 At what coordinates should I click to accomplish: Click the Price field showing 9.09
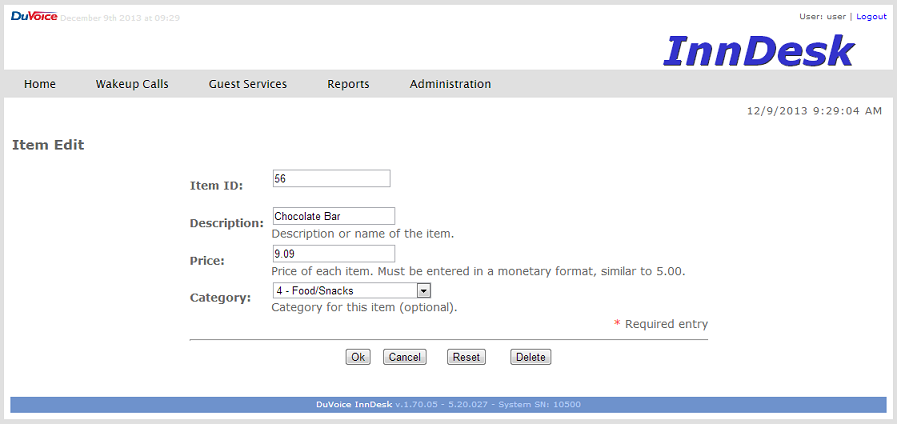point(334,254)
